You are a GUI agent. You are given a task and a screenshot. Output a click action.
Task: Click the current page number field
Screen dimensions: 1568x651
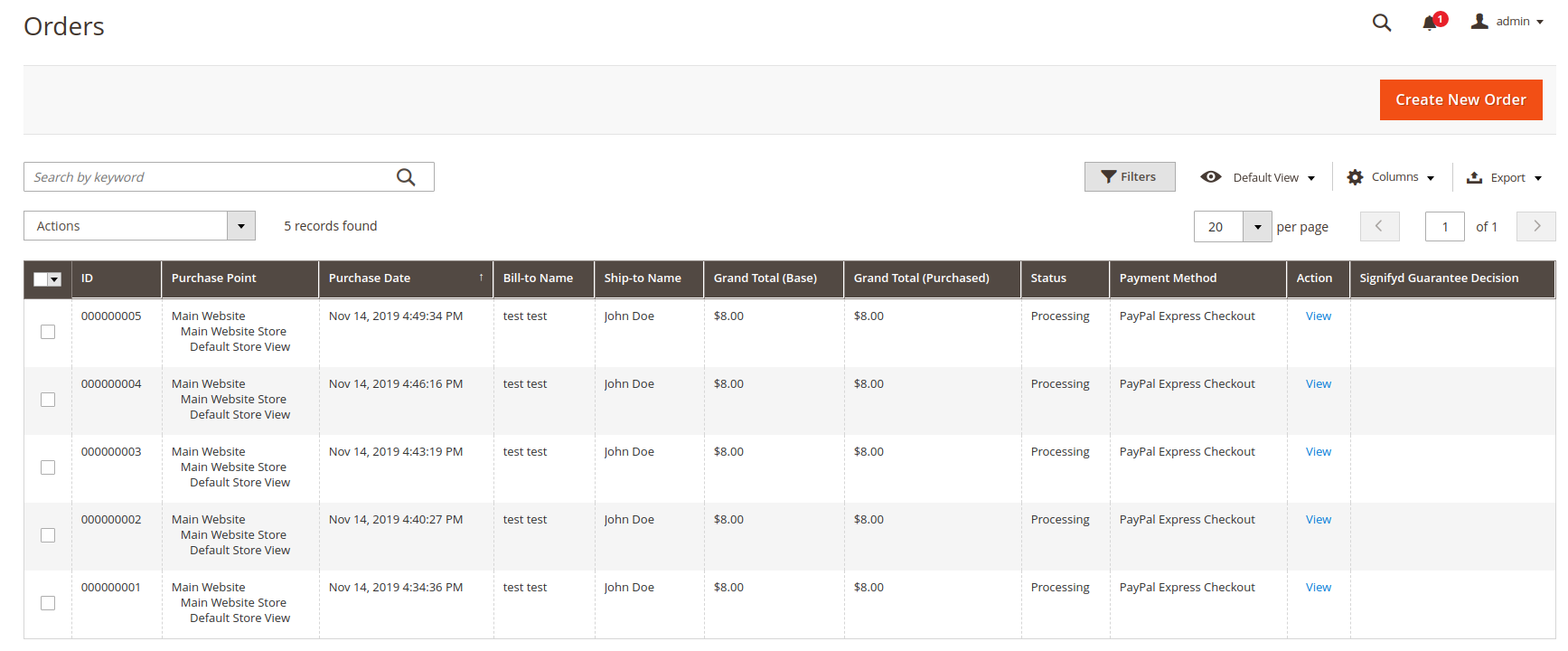(1444, 226)
